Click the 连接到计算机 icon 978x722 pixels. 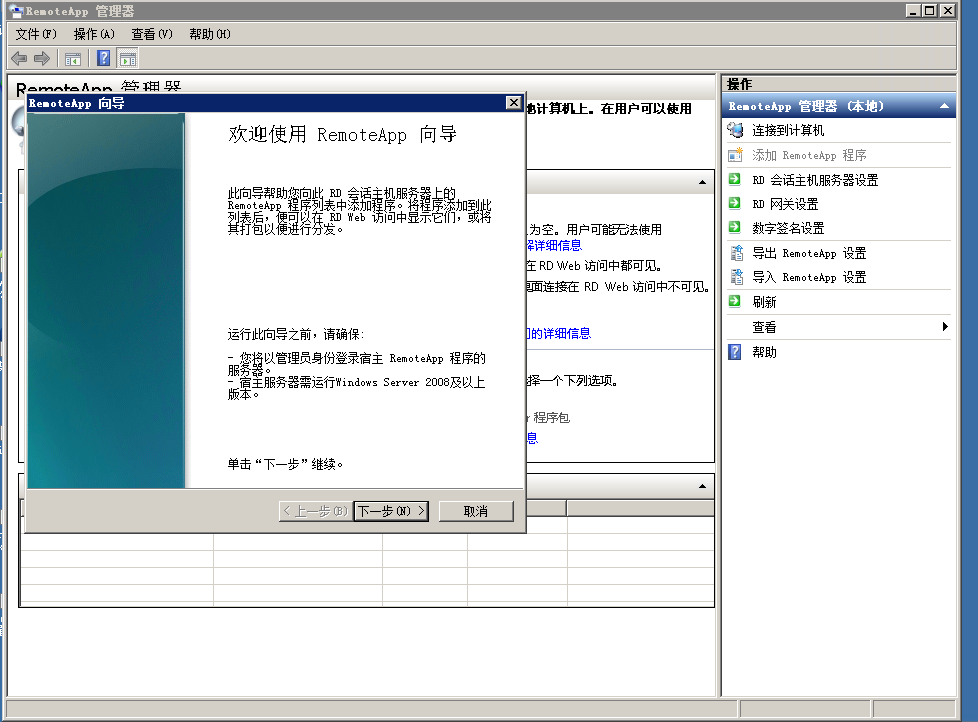coord(735,130)
